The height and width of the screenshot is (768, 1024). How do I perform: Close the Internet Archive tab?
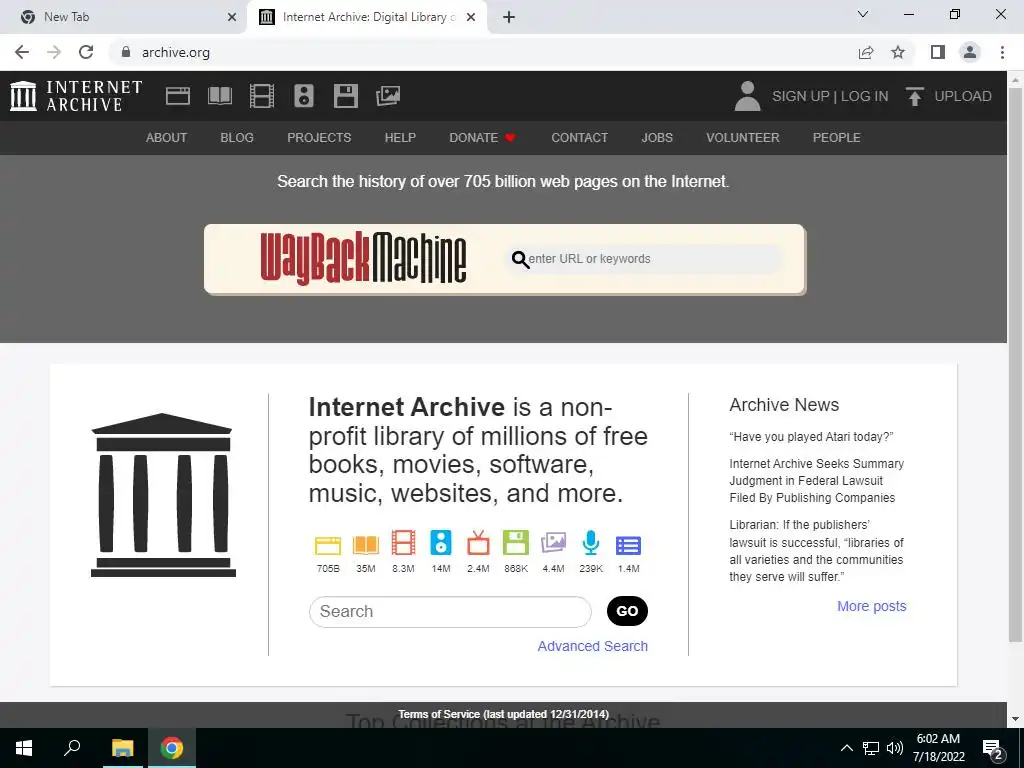coord(471,17)
